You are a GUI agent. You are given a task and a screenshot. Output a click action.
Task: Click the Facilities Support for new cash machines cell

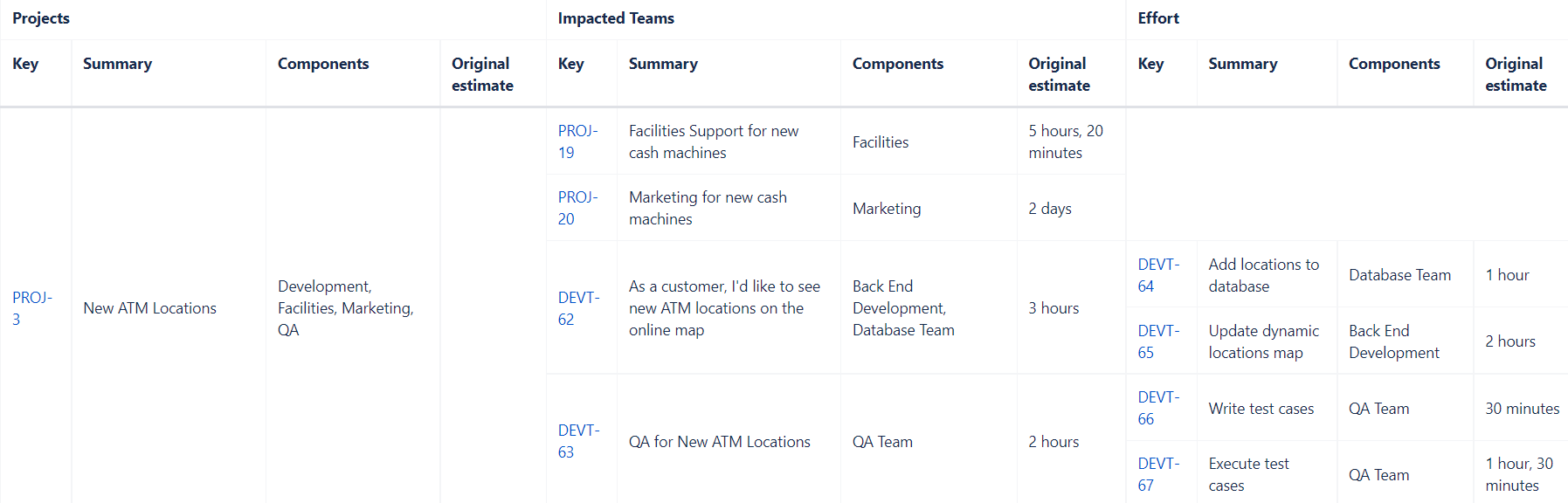[714, 141]
